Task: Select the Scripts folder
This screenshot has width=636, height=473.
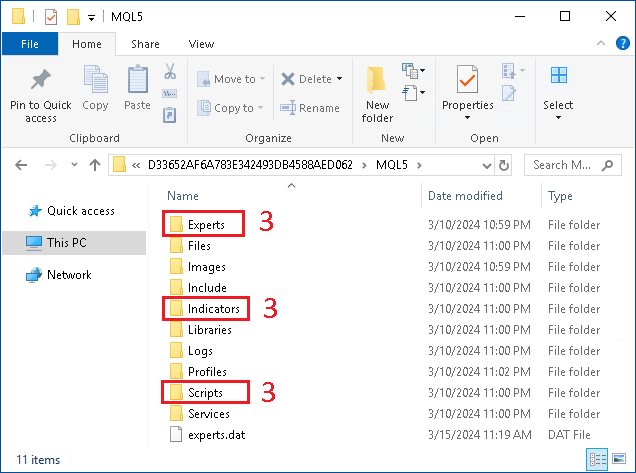Action: pos(196,393)
